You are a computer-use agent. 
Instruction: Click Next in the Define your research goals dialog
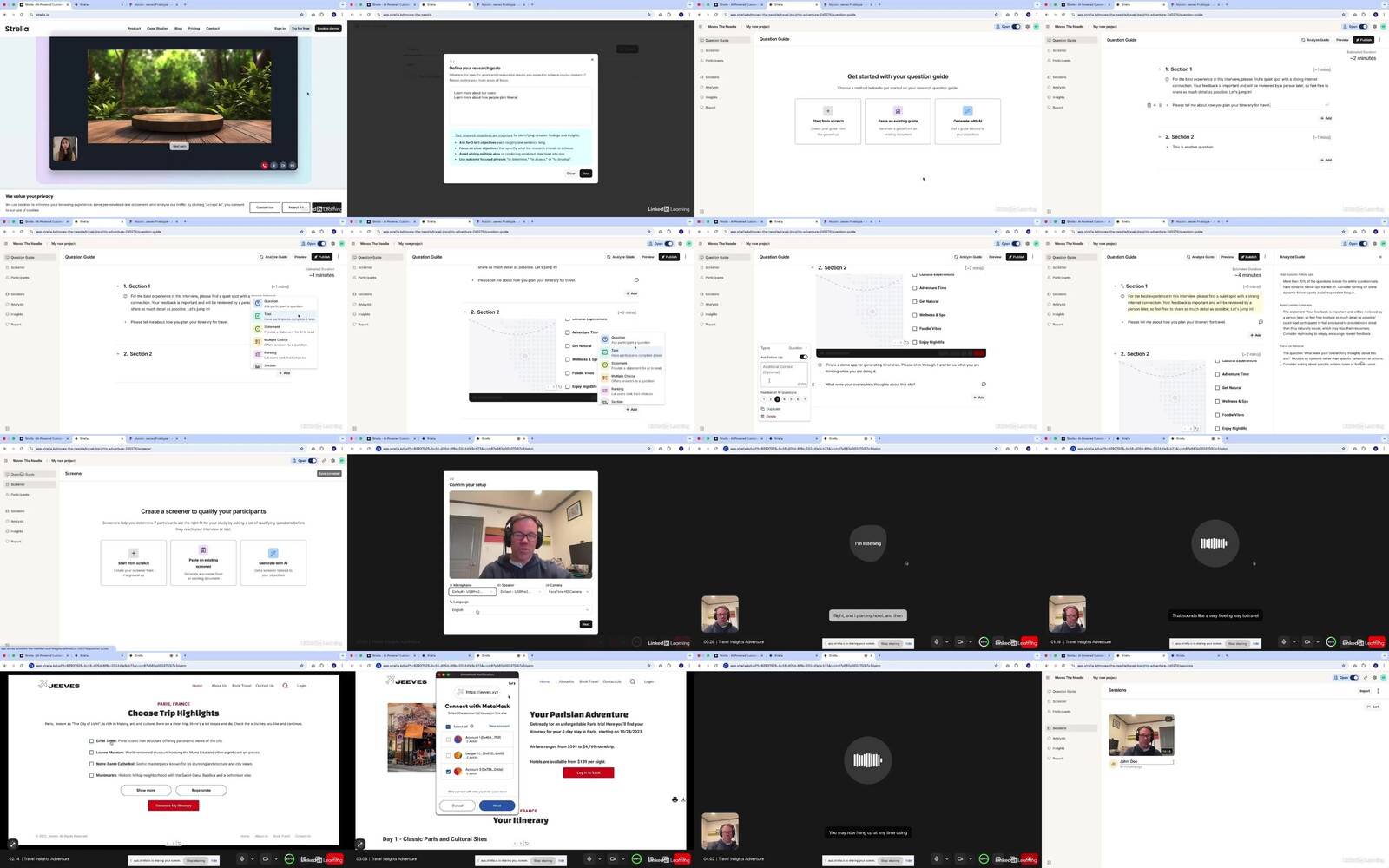(x=586, y=174)
